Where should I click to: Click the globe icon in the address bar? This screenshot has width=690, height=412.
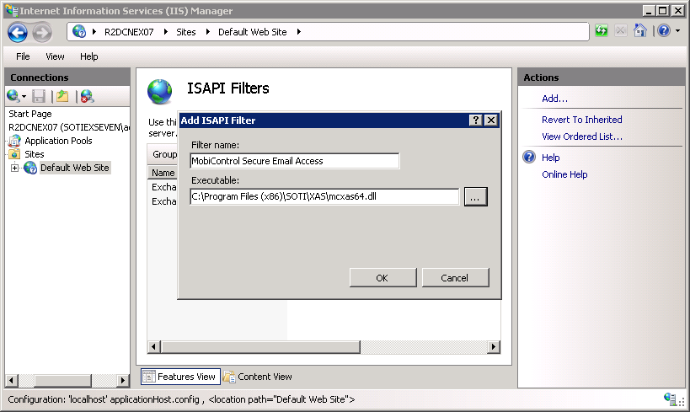[79, 32]
